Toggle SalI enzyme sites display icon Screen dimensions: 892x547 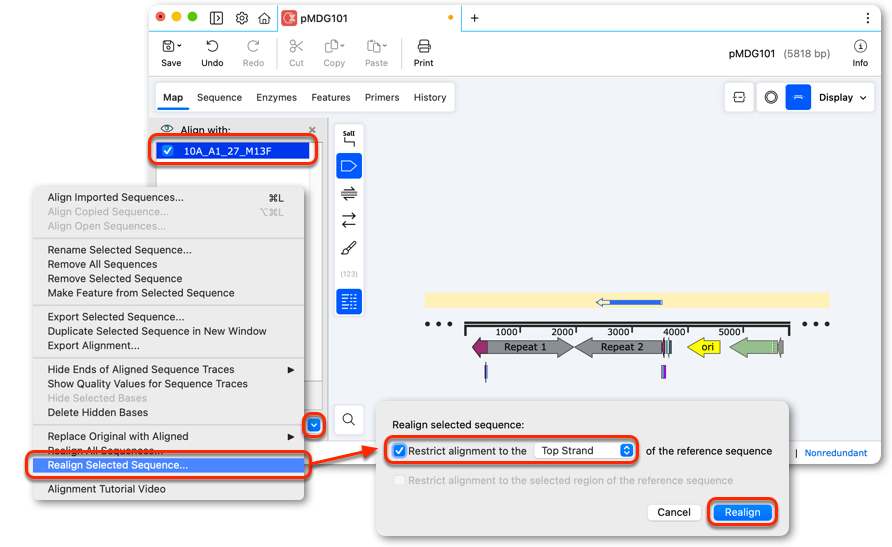coord(349,138)
